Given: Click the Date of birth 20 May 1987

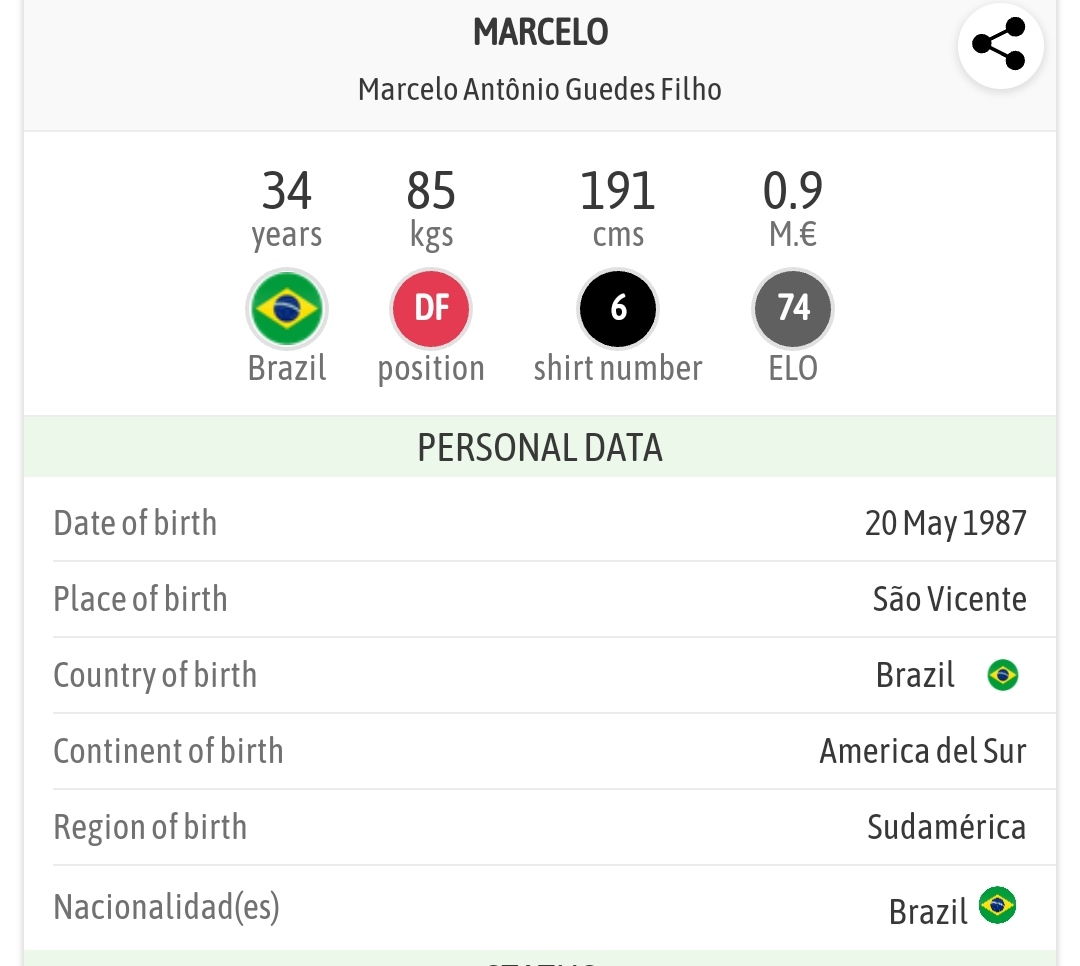Looking at the screenshot, I should 946,524.
